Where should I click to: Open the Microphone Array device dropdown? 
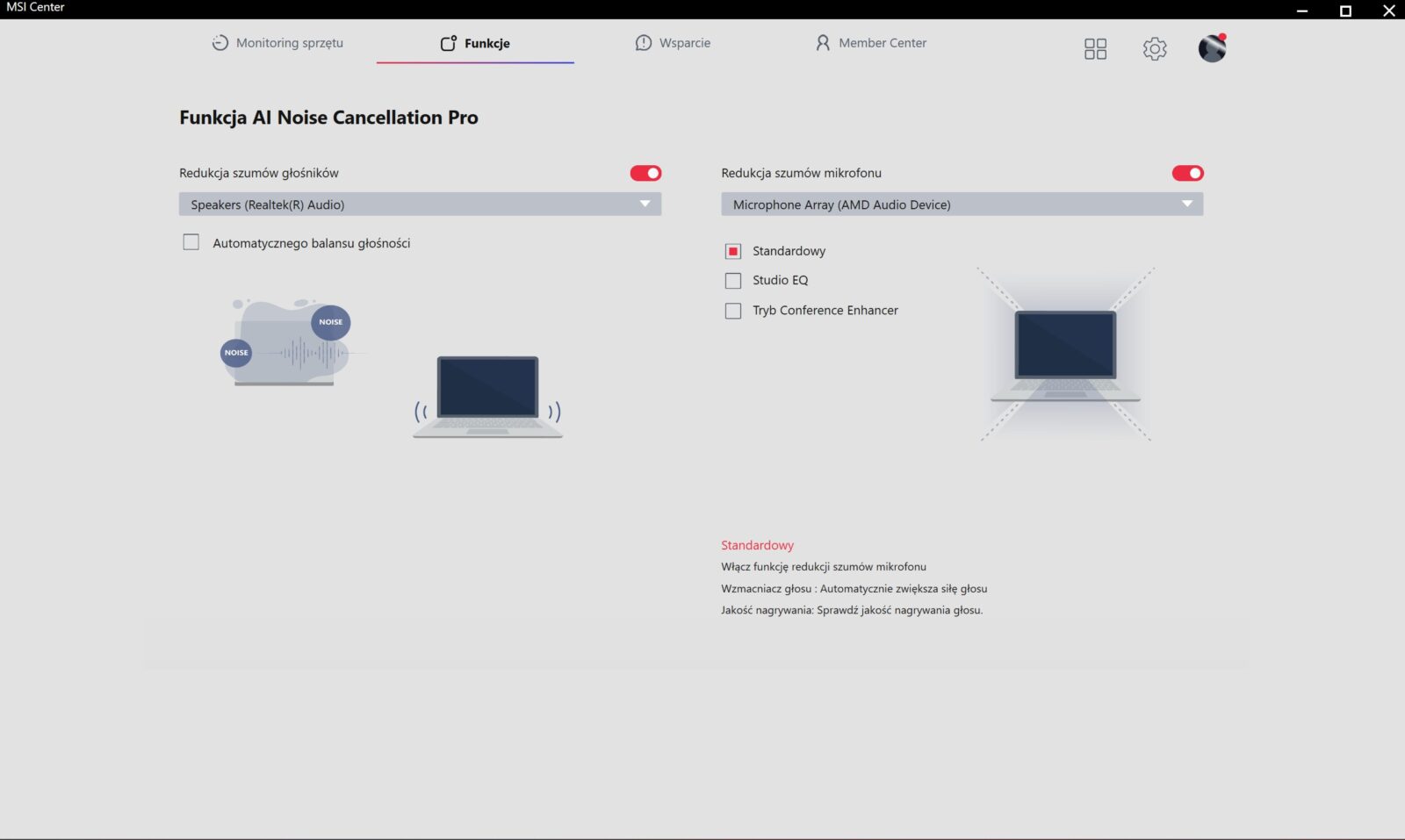click(962, 205)
